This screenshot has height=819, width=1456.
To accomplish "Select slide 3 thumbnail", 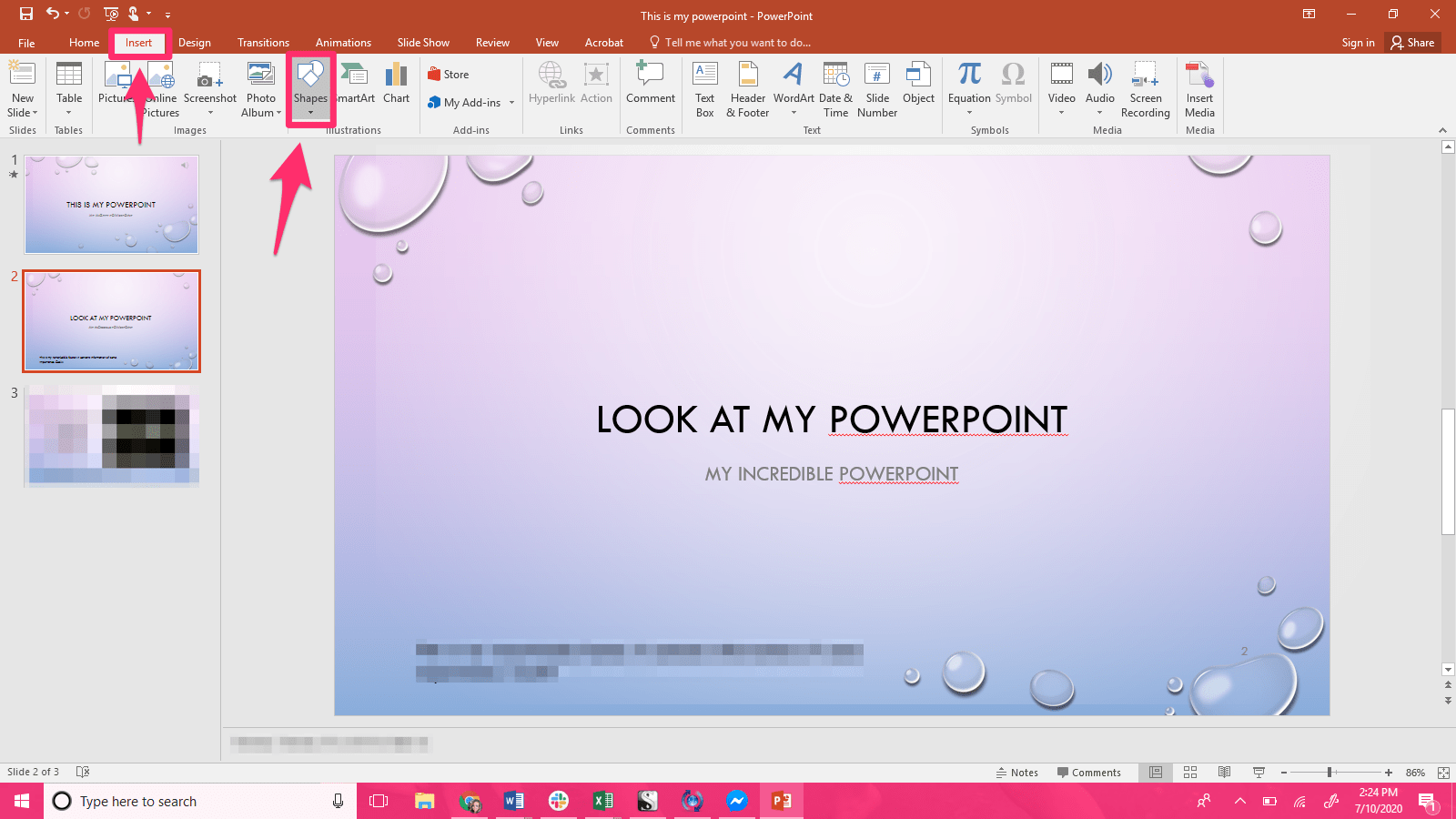I will coord(111,435).
